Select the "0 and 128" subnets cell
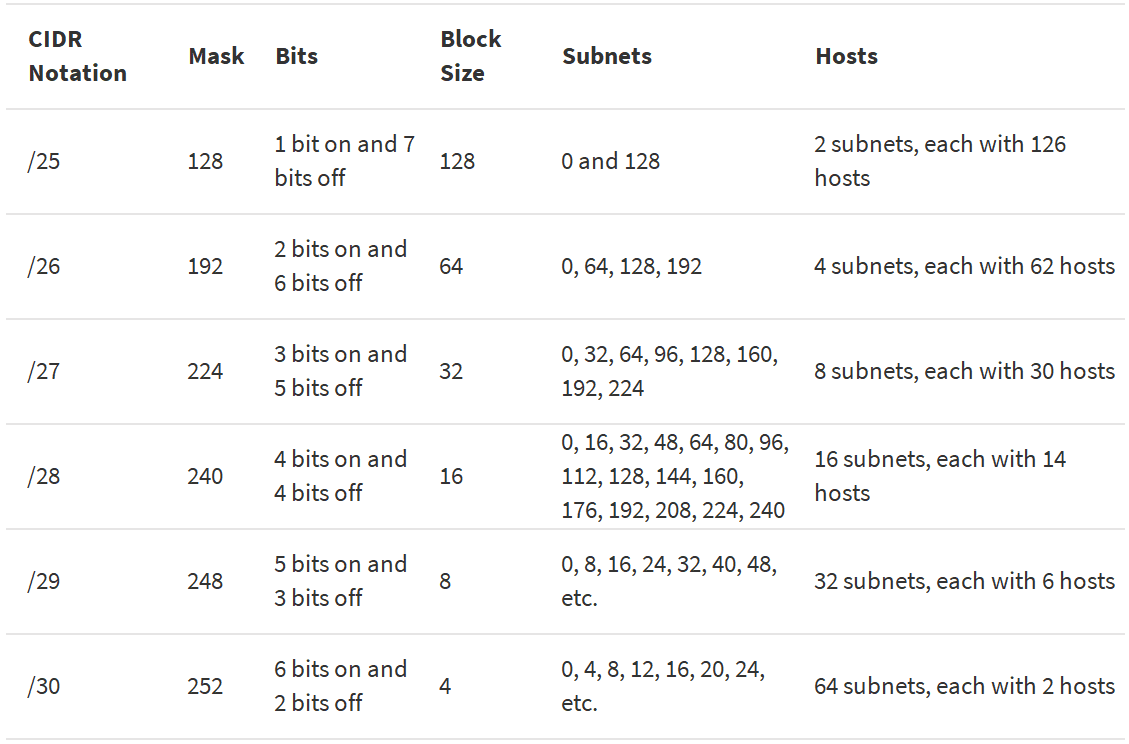The height and width of the screenshot is (744, 1129). pos(610,161)
